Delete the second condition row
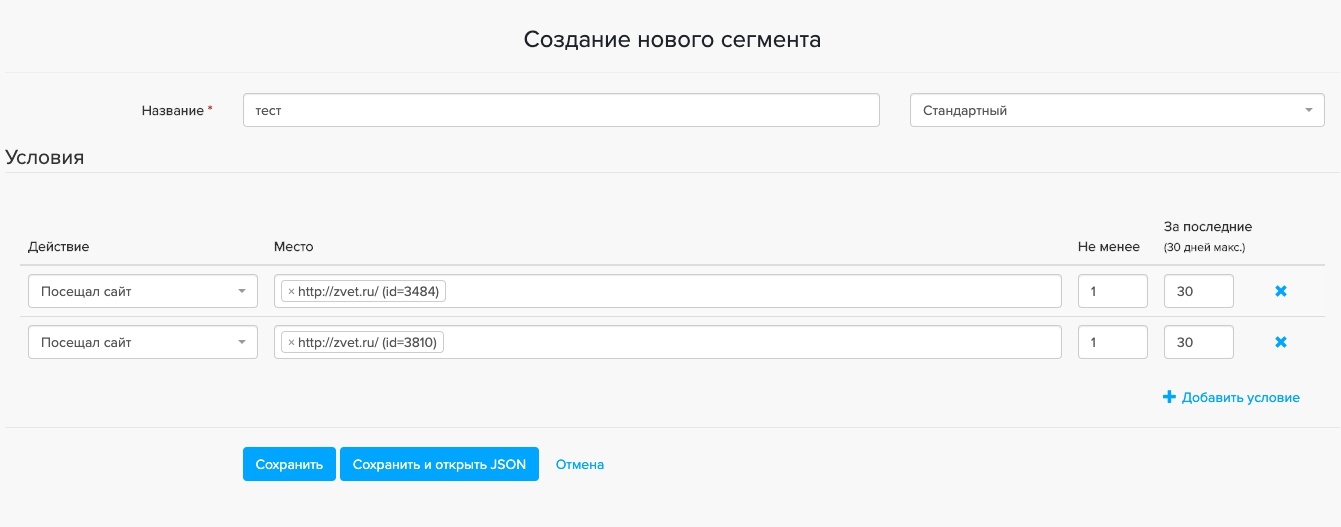Viewport: 1341px width, 527px height. tap(1280, 342)
